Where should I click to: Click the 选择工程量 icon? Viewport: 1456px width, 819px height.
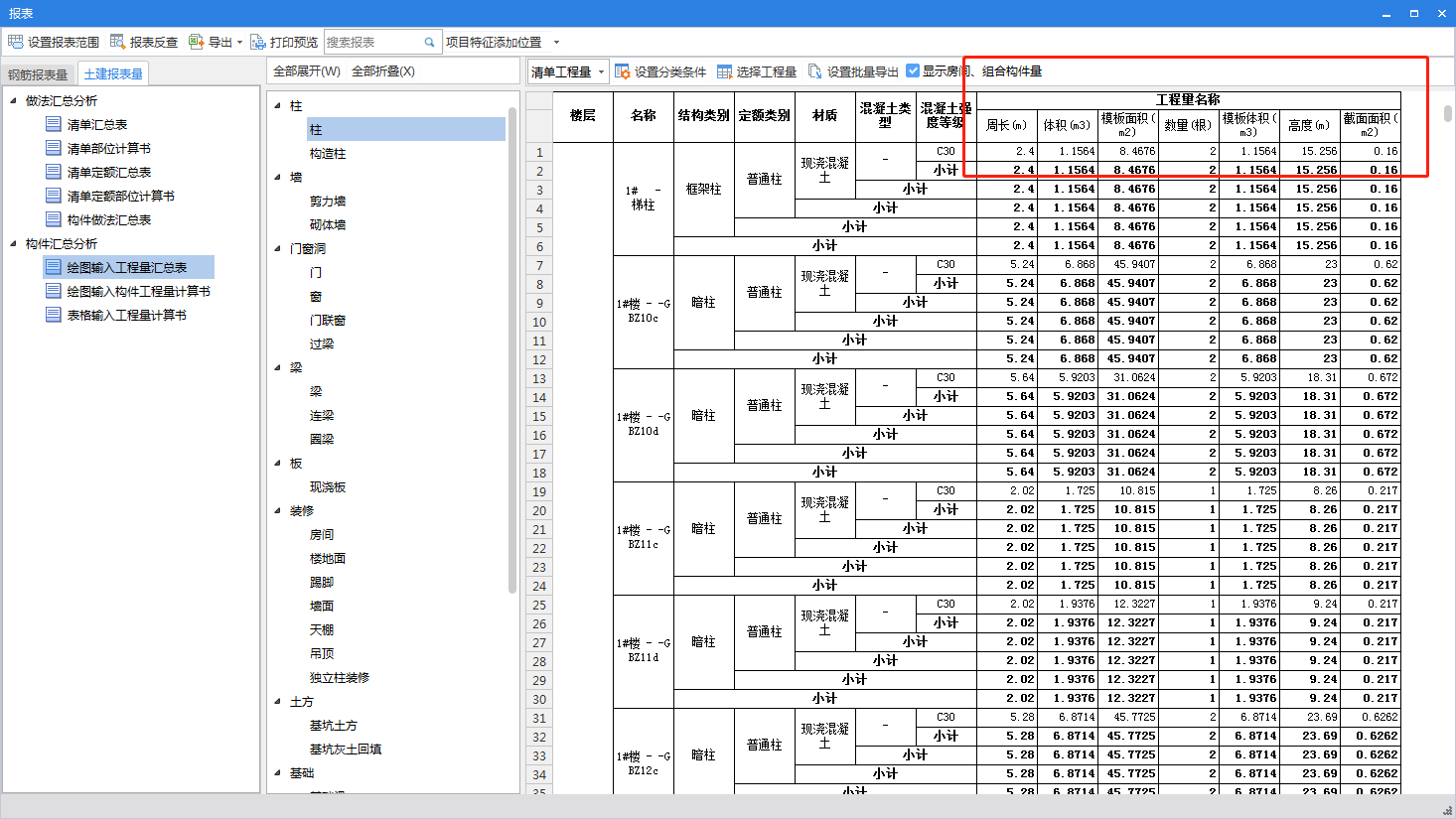pyautogui.click(x=724, y=71)
